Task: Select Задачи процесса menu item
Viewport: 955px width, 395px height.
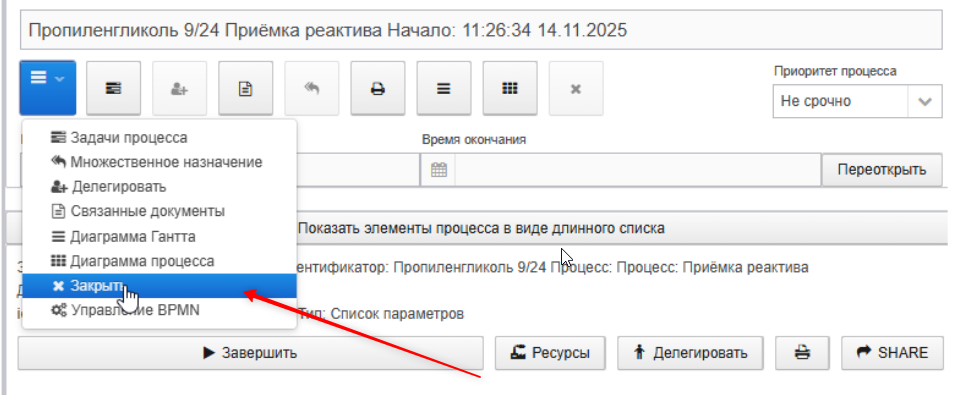Action: [160, 138]
